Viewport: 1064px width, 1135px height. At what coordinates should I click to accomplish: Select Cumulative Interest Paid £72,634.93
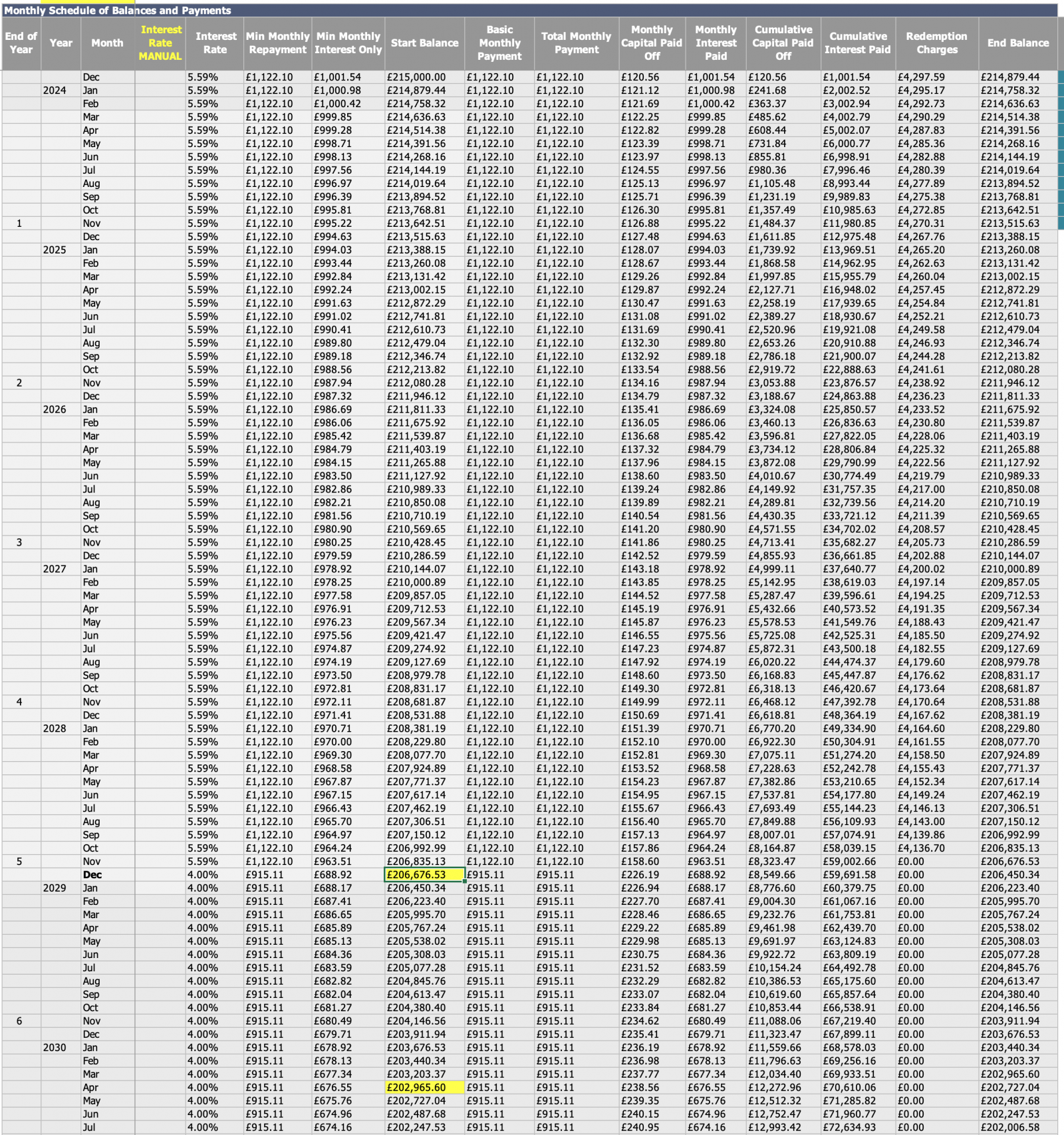click(x=858, y=1128)
